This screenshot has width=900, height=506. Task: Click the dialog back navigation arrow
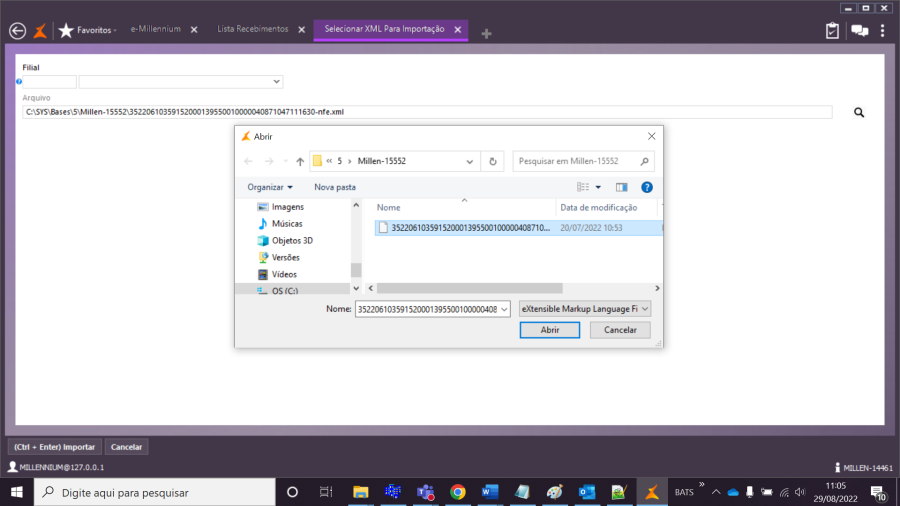(248, 162)
